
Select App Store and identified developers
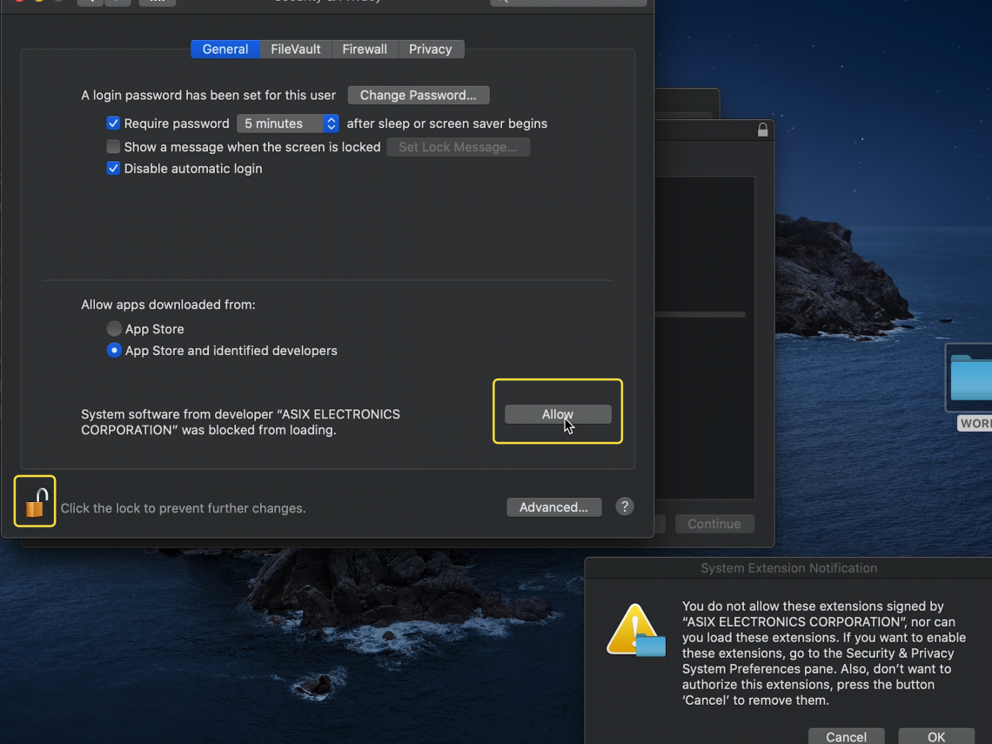point(114,350)
